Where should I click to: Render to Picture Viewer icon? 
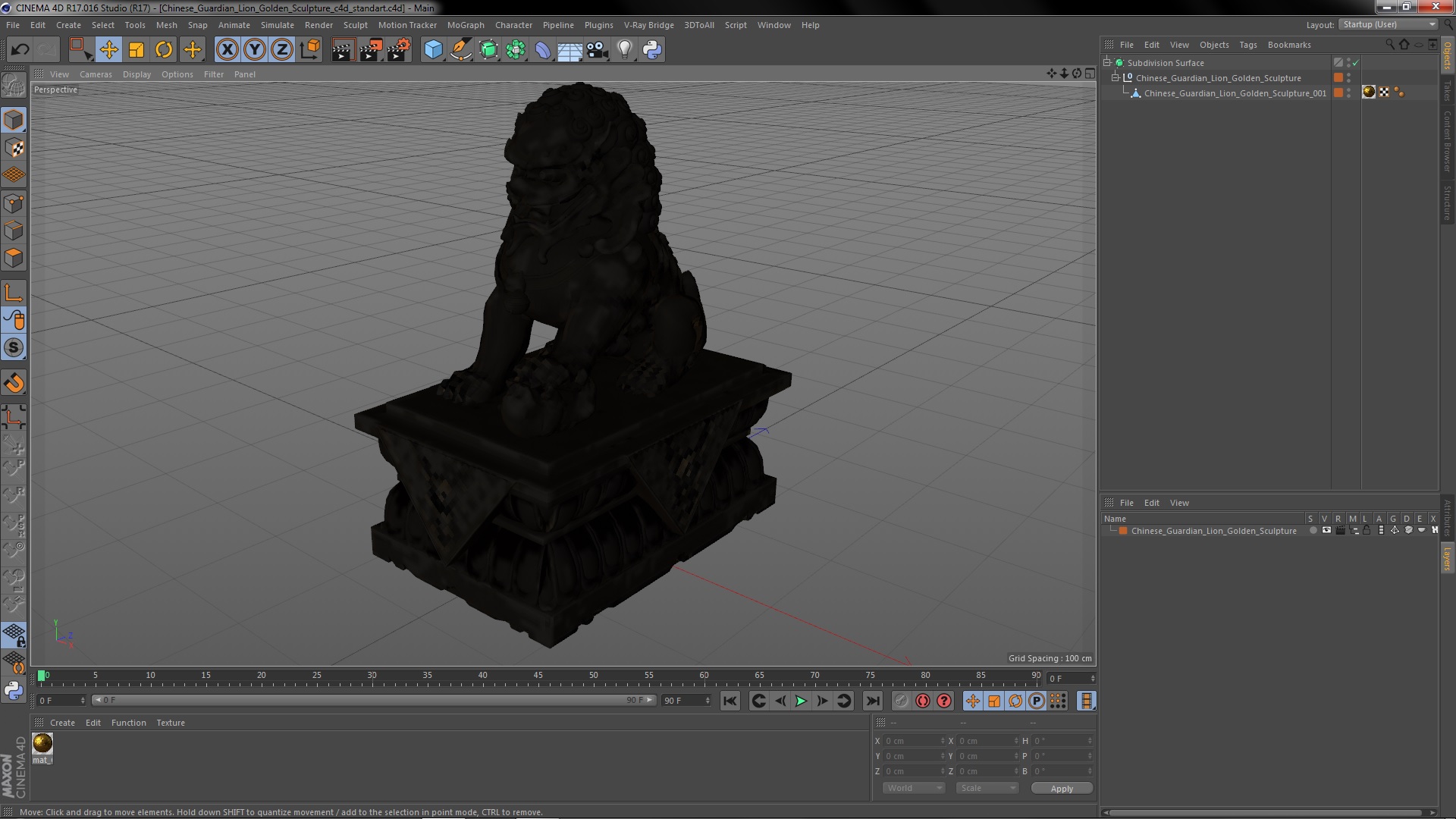pos(371,50)
